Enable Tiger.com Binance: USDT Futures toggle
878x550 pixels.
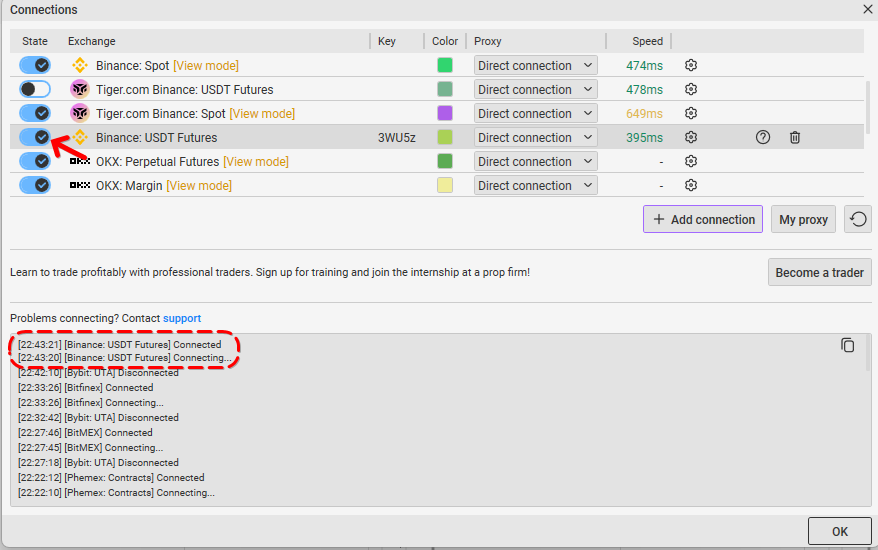click(35, 90)
